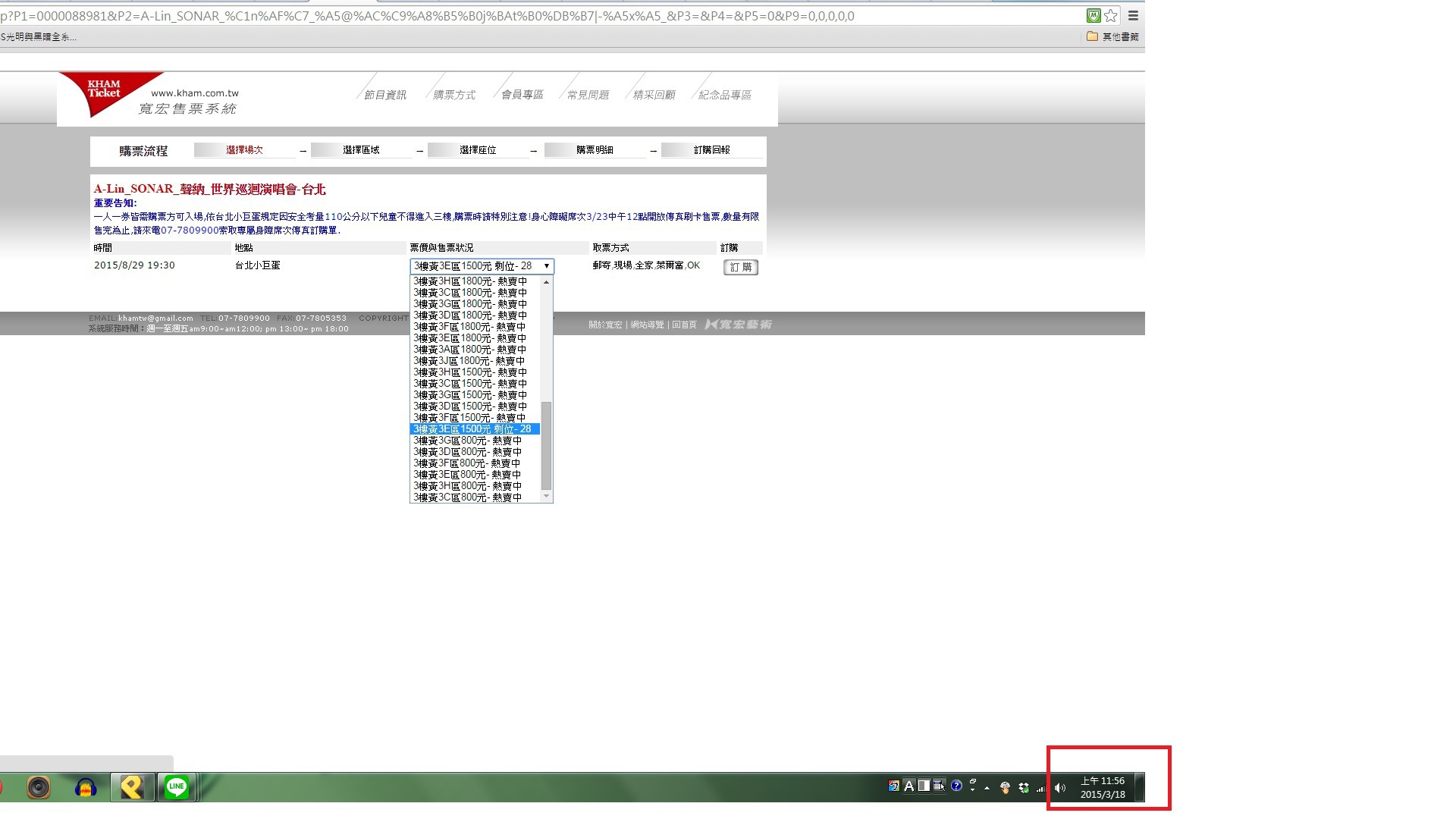Select option 3樓黃3F區1500元
1456x819 pixels.
coord(475,418)
